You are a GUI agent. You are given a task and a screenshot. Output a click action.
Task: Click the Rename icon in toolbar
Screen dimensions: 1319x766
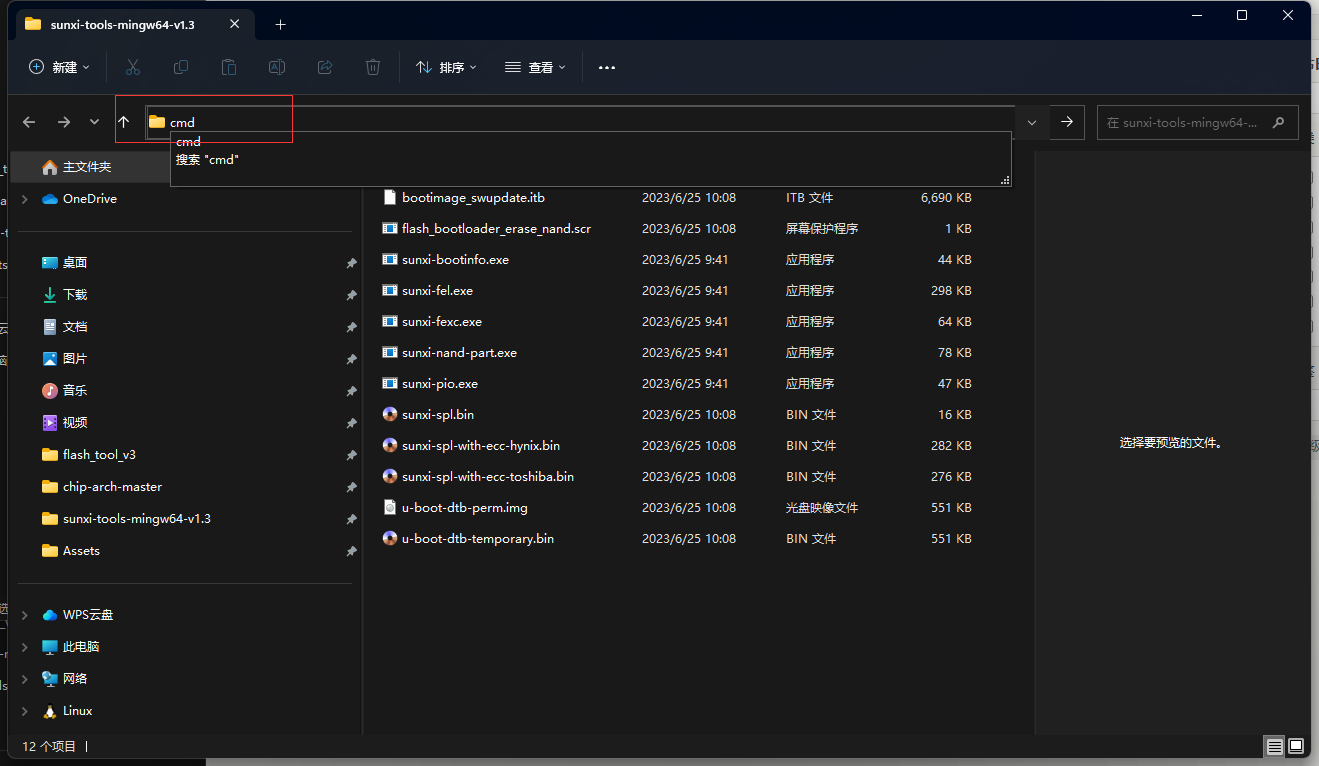pyautogui.click(x=277, y=67)
